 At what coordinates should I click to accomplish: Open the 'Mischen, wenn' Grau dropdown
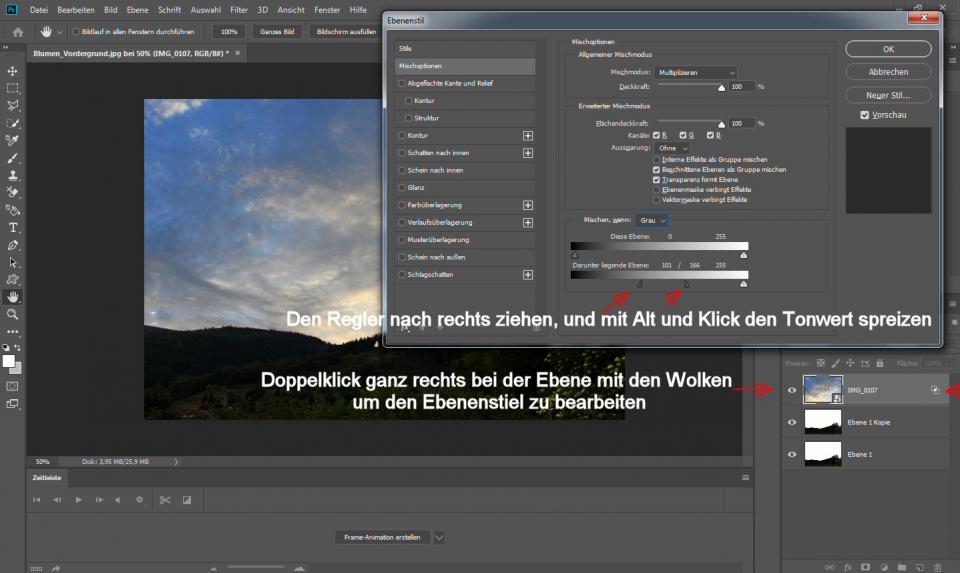(653, 219)
